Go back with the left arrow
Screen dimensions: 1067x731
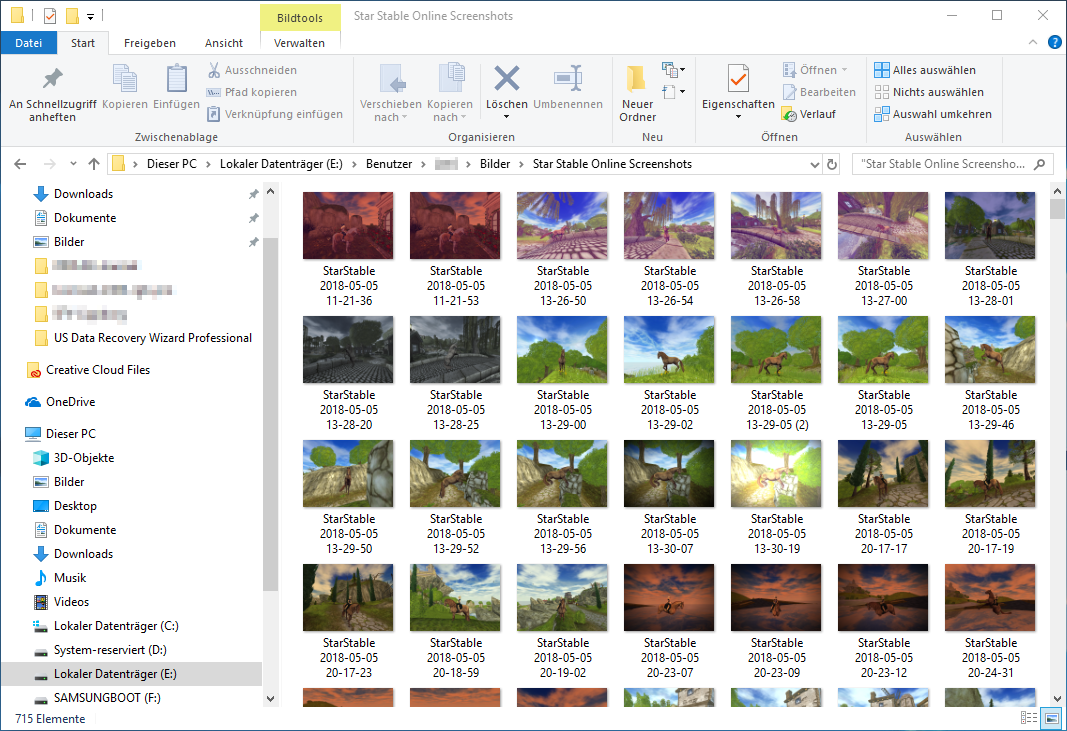pos(20,164)
